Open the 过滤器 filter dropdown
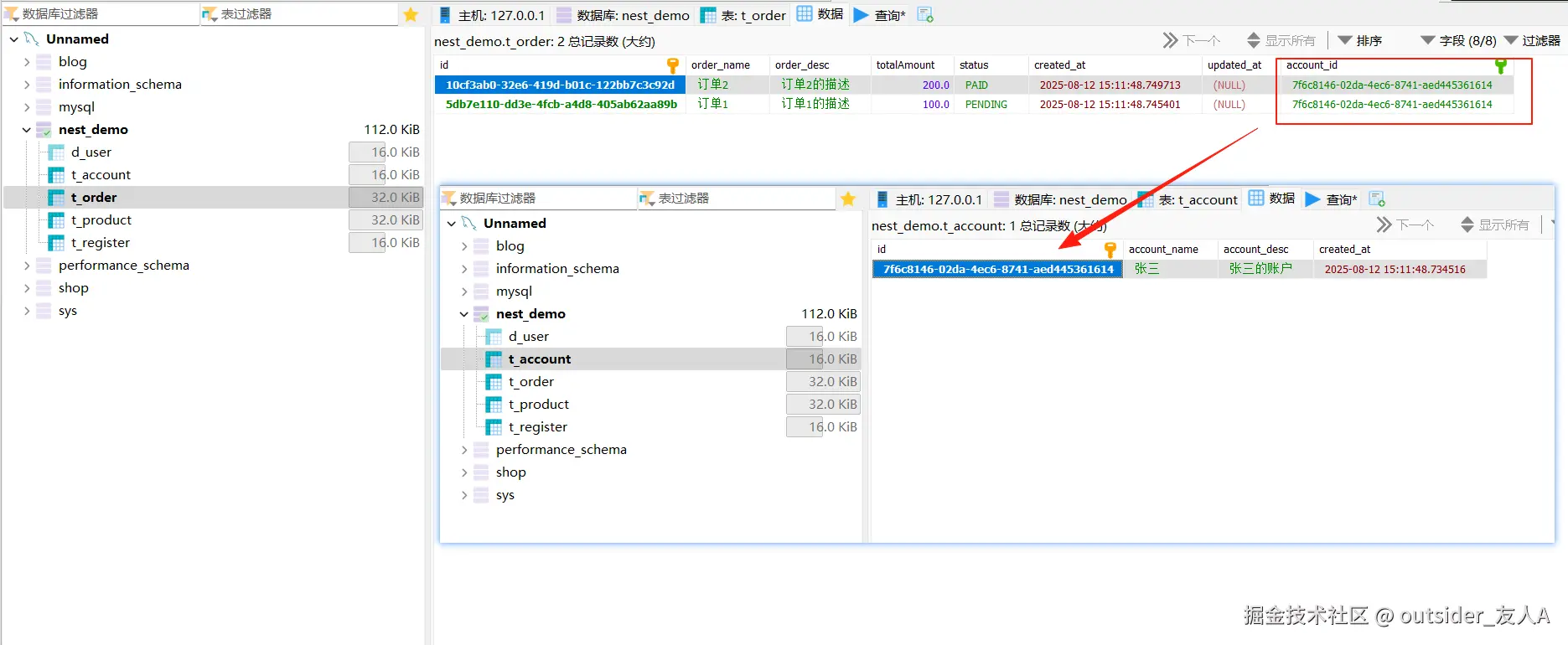 [x=1532, y=40]
